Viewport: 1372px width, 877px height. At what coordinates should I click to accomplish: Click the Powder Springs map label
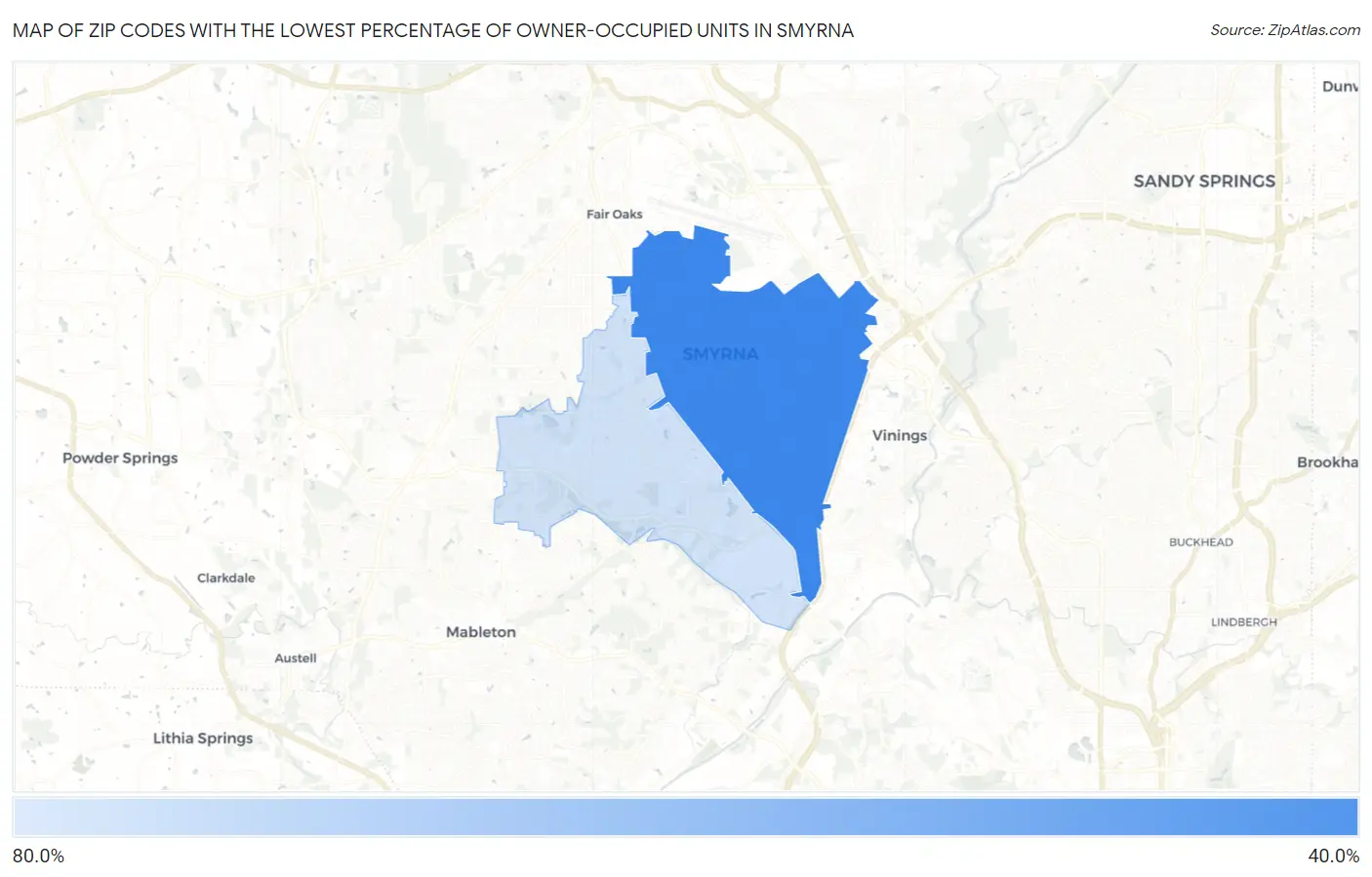point(120,458)
